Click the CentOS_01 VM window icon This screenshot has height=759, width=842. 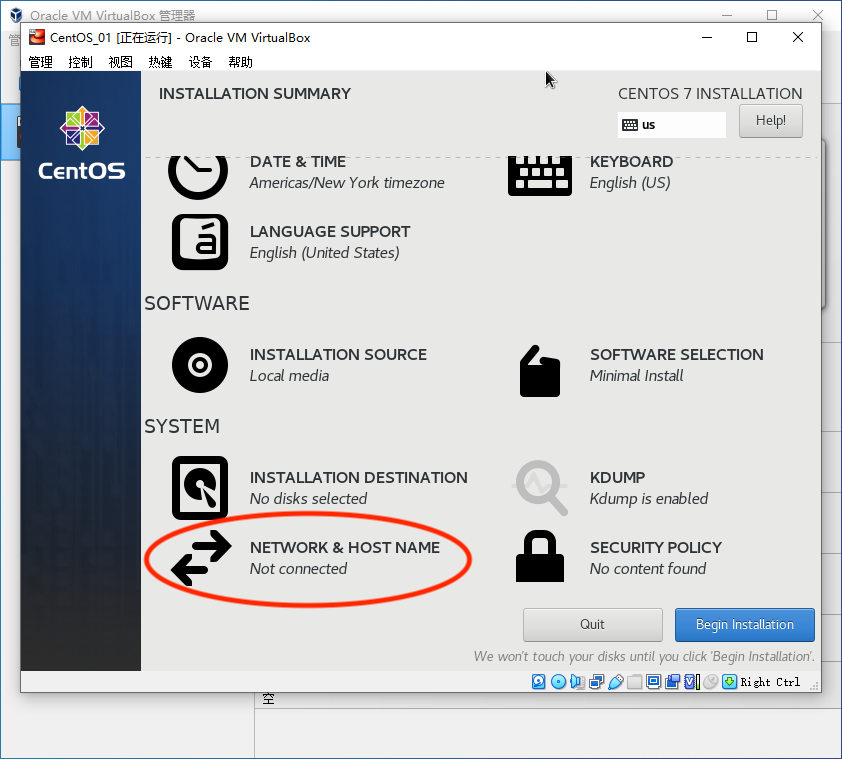pos(37,37)
